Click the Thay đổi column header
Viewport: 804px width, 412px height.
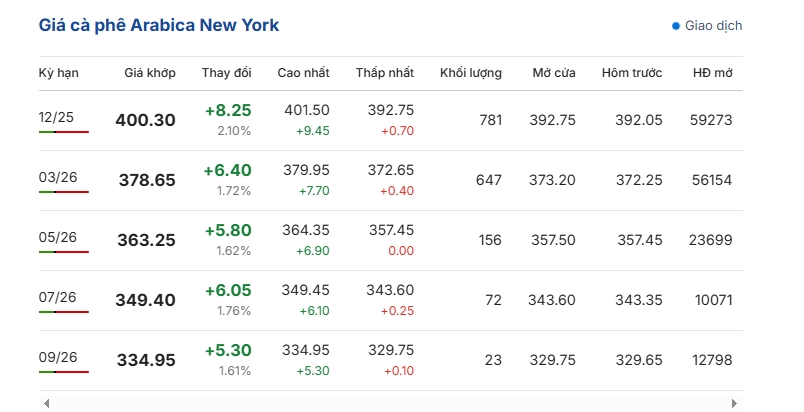[226, 73]
